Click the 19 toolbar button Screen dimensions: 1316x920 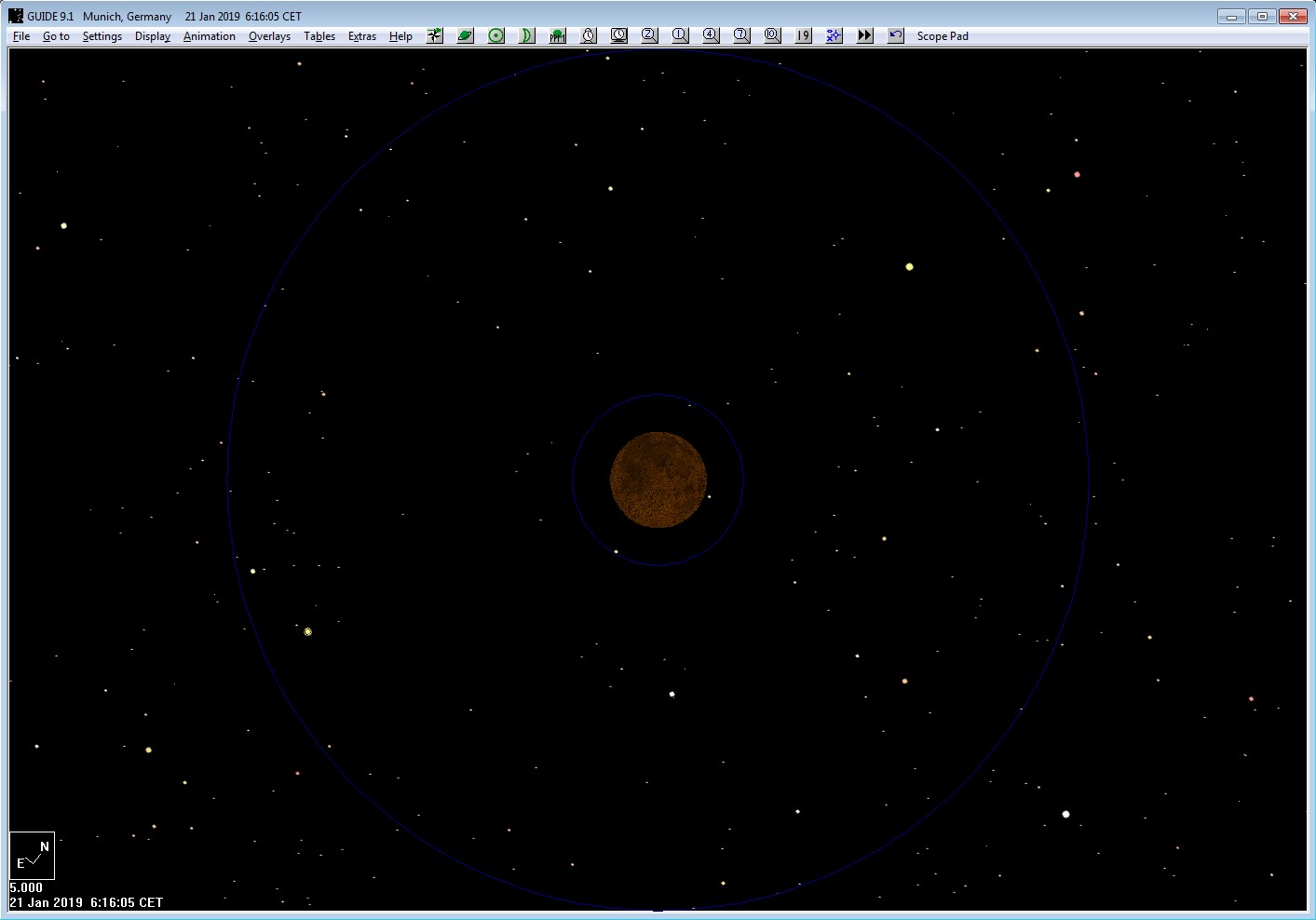pyautogui.click(x=804, y=35)
